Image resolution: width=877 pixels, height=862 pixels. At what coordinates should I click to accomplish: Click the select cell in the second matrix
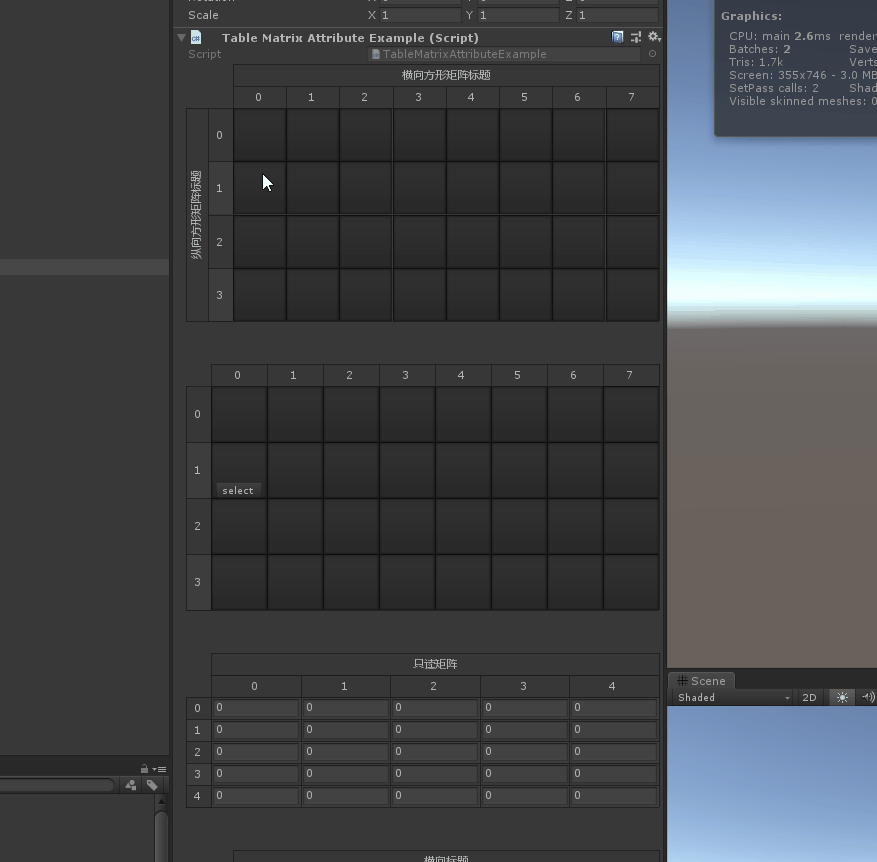tap(238, 490)
